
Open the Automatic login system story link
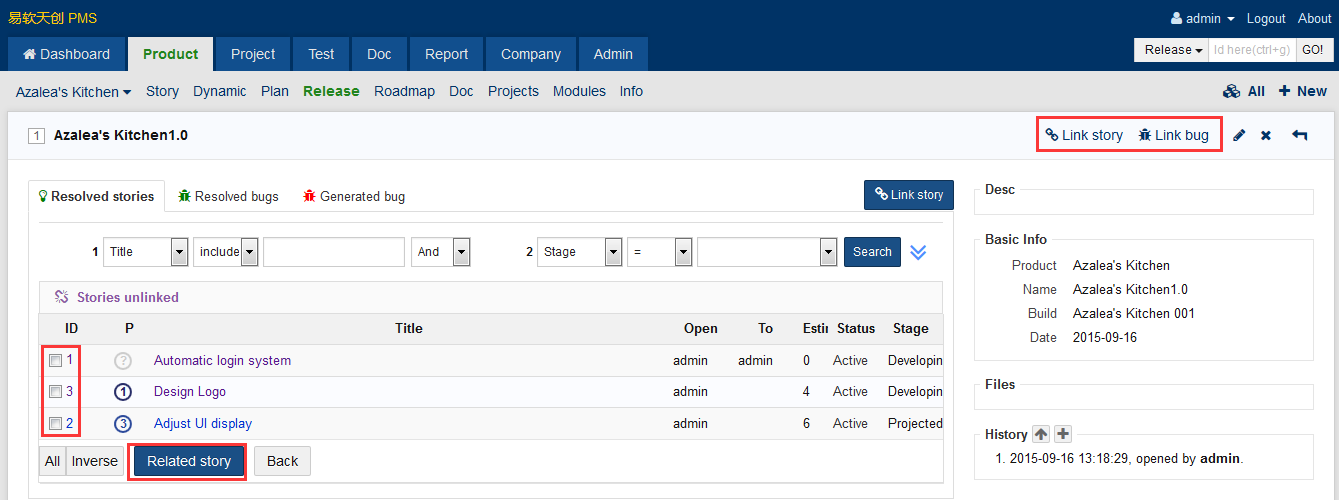click(x=222, y=360)
